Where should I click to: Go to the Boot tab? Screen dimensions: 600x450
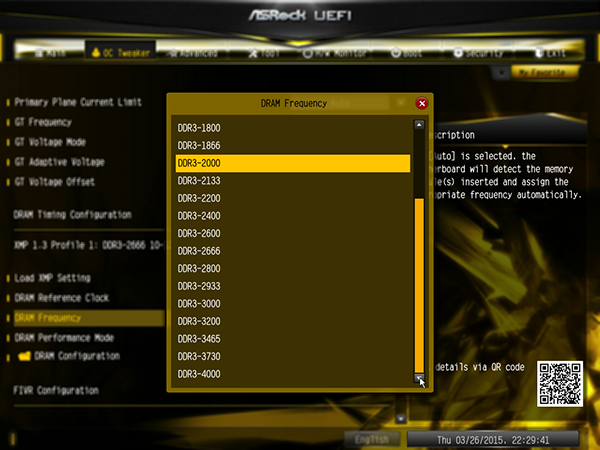(x=406, y=53)
